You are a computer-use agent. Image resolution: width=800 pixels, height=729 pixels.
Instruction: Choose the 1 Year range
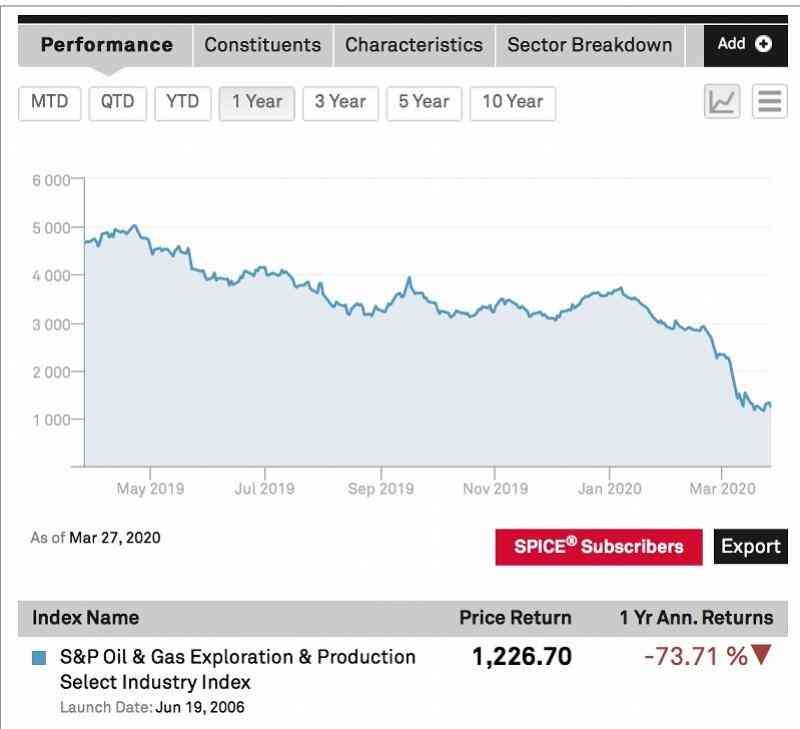(x=257, y=102)
